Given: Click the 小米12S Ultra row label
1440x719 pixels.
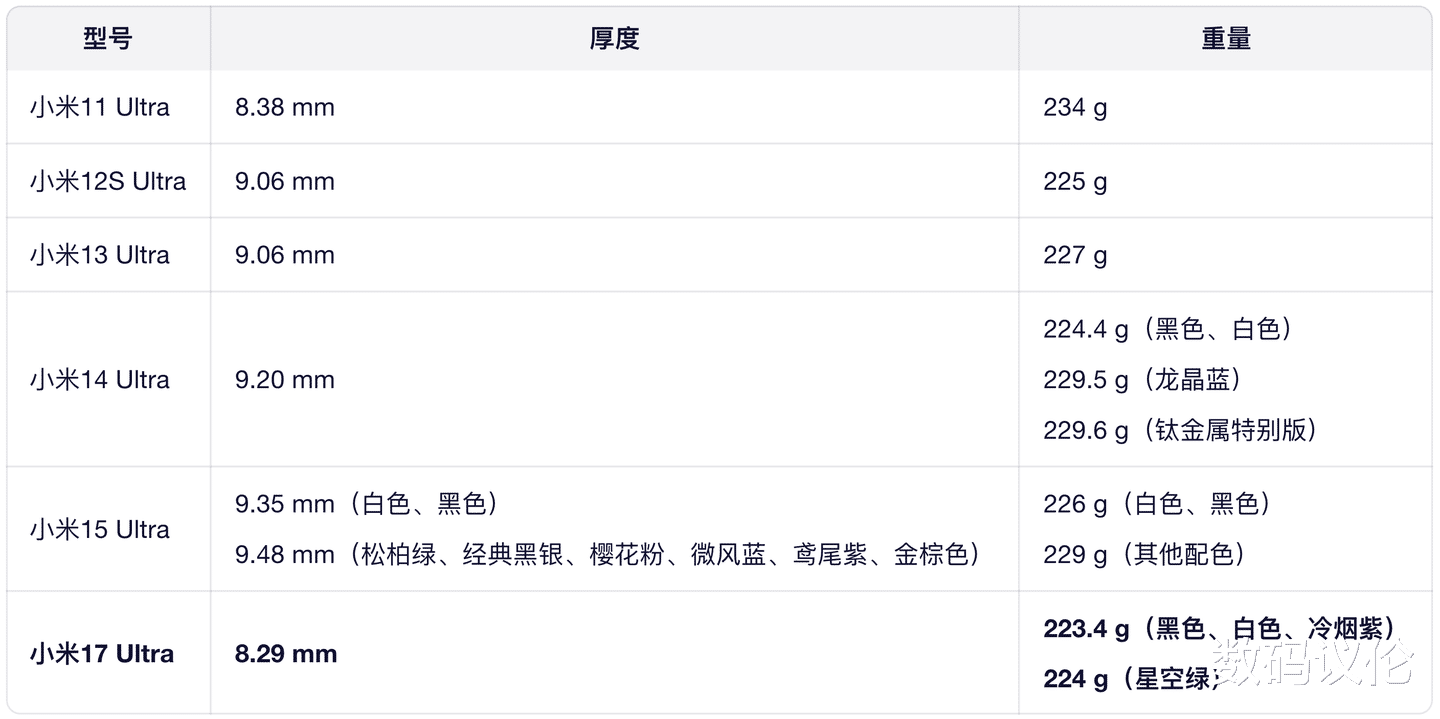Looking at the screenshot, I should (x=108, y=181).
